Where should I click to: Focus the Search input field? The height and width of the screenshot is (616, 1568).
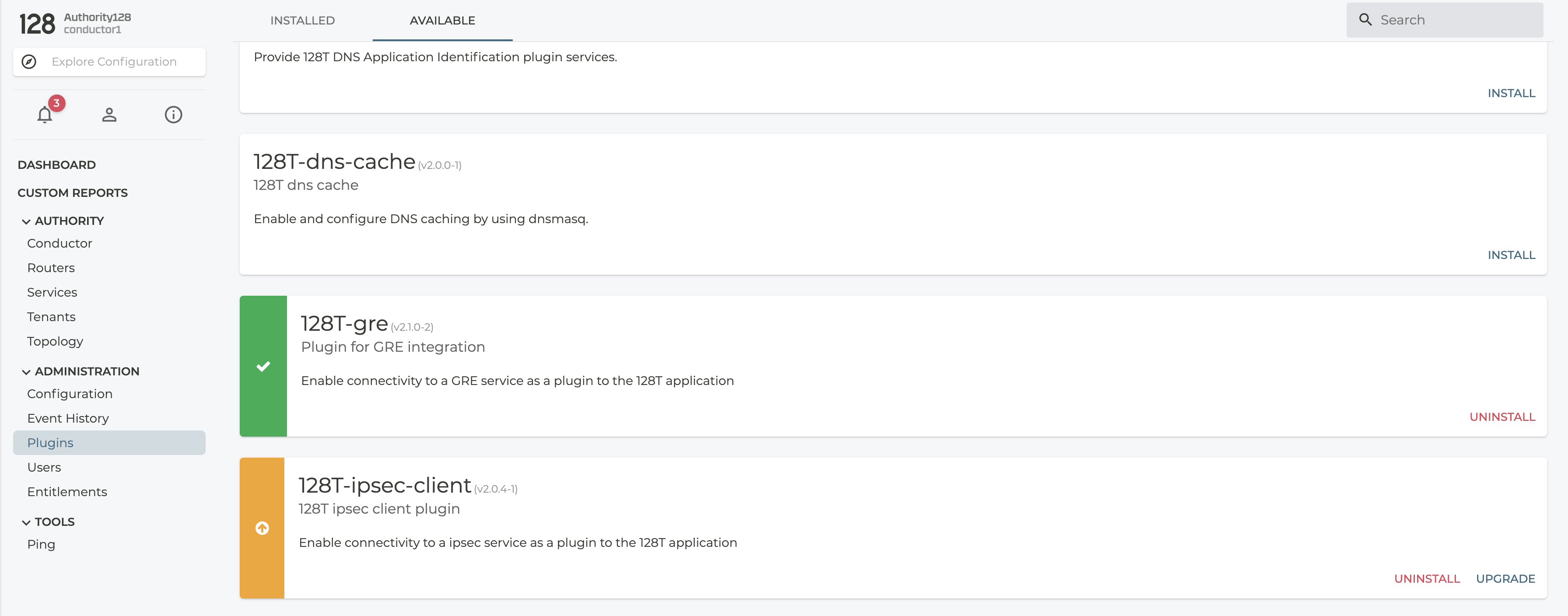pyautogui.click(x=1455, y=20)
